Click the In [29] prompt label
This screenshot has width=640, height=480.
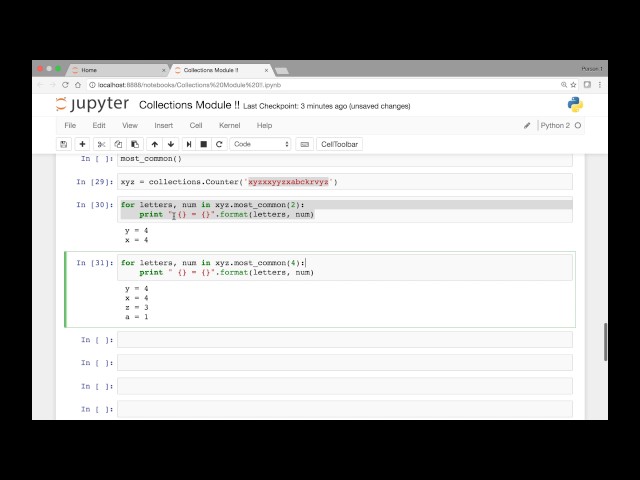[95, 182]
